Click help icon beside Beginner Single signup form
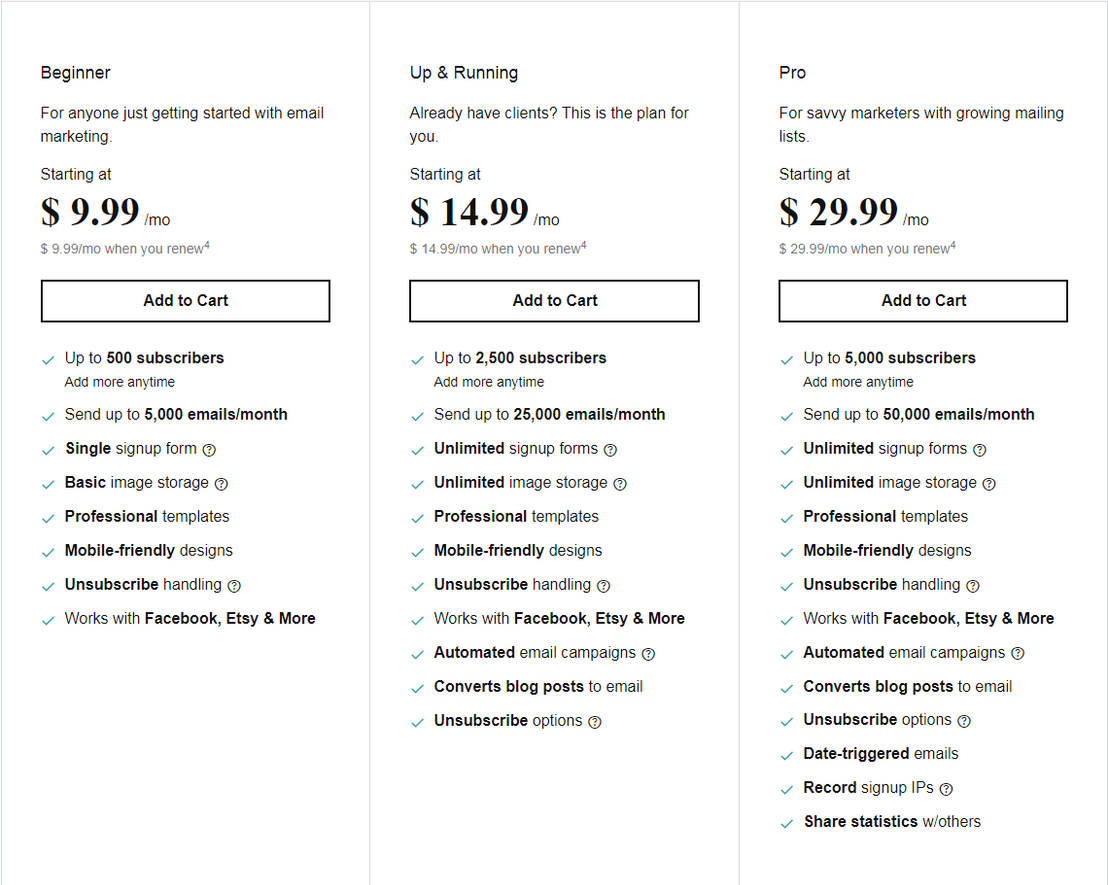The image size is (1108, 885). (x=209, y=450)
